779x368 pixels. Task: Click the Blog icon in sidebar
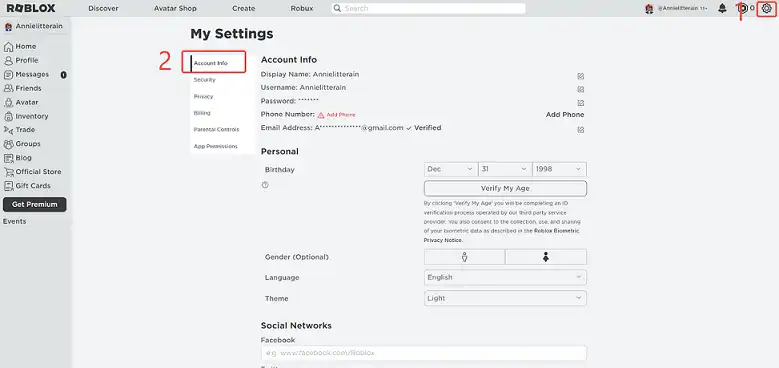pyautogui.click(x=8, y=158)
